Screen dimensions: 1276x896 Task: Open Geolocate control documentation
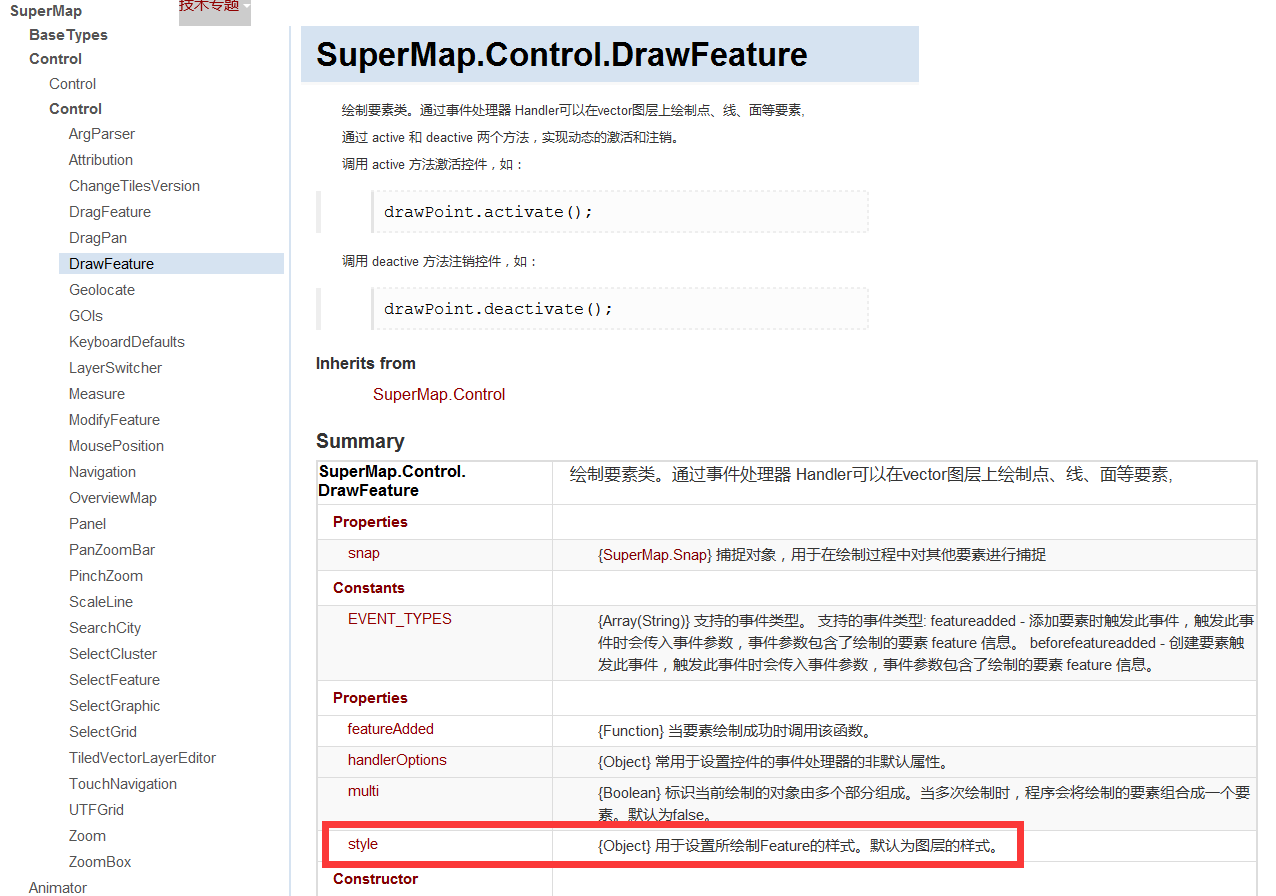click(x=102, y=290)
